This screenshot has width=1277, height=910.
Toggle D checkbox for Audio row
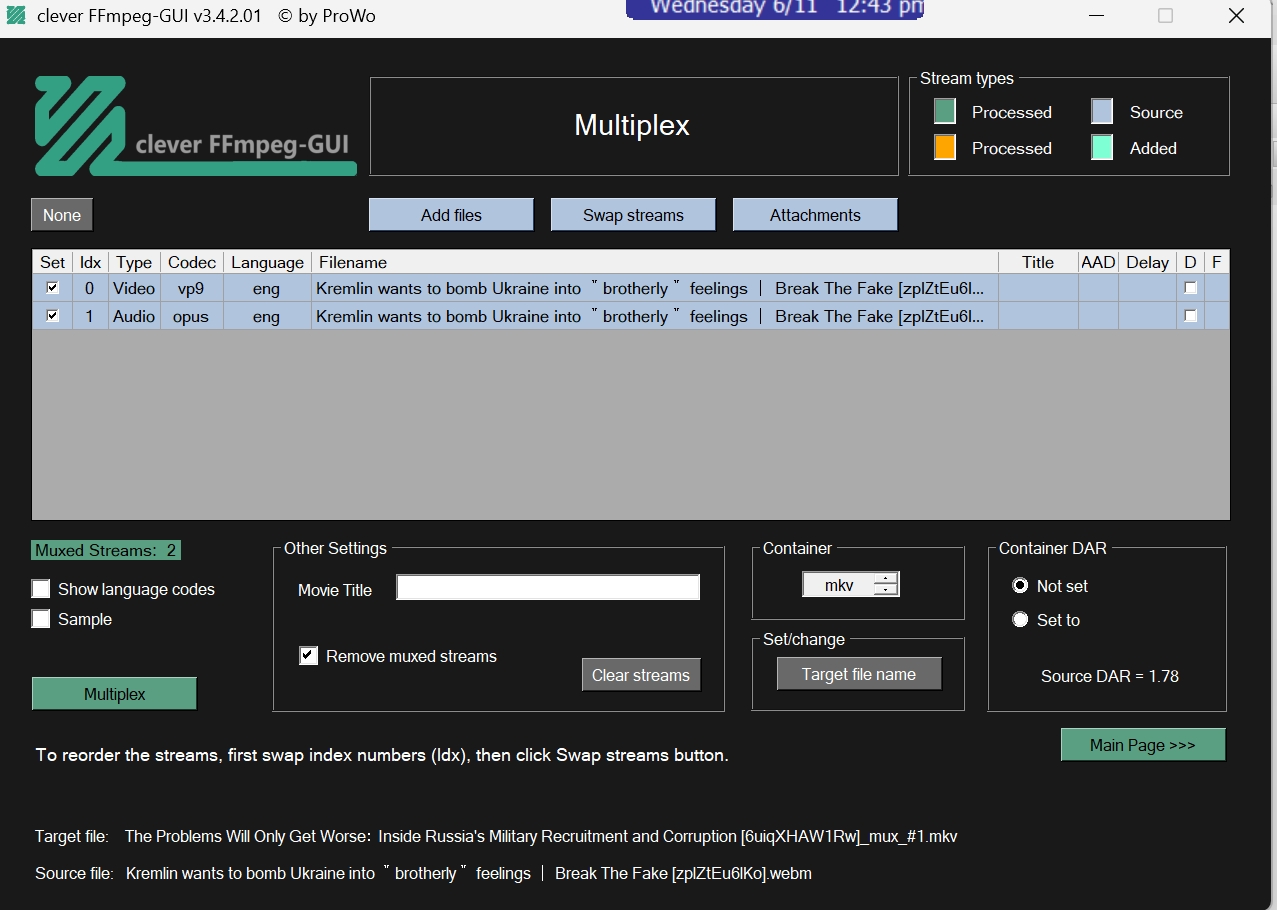coord(1190,316)
